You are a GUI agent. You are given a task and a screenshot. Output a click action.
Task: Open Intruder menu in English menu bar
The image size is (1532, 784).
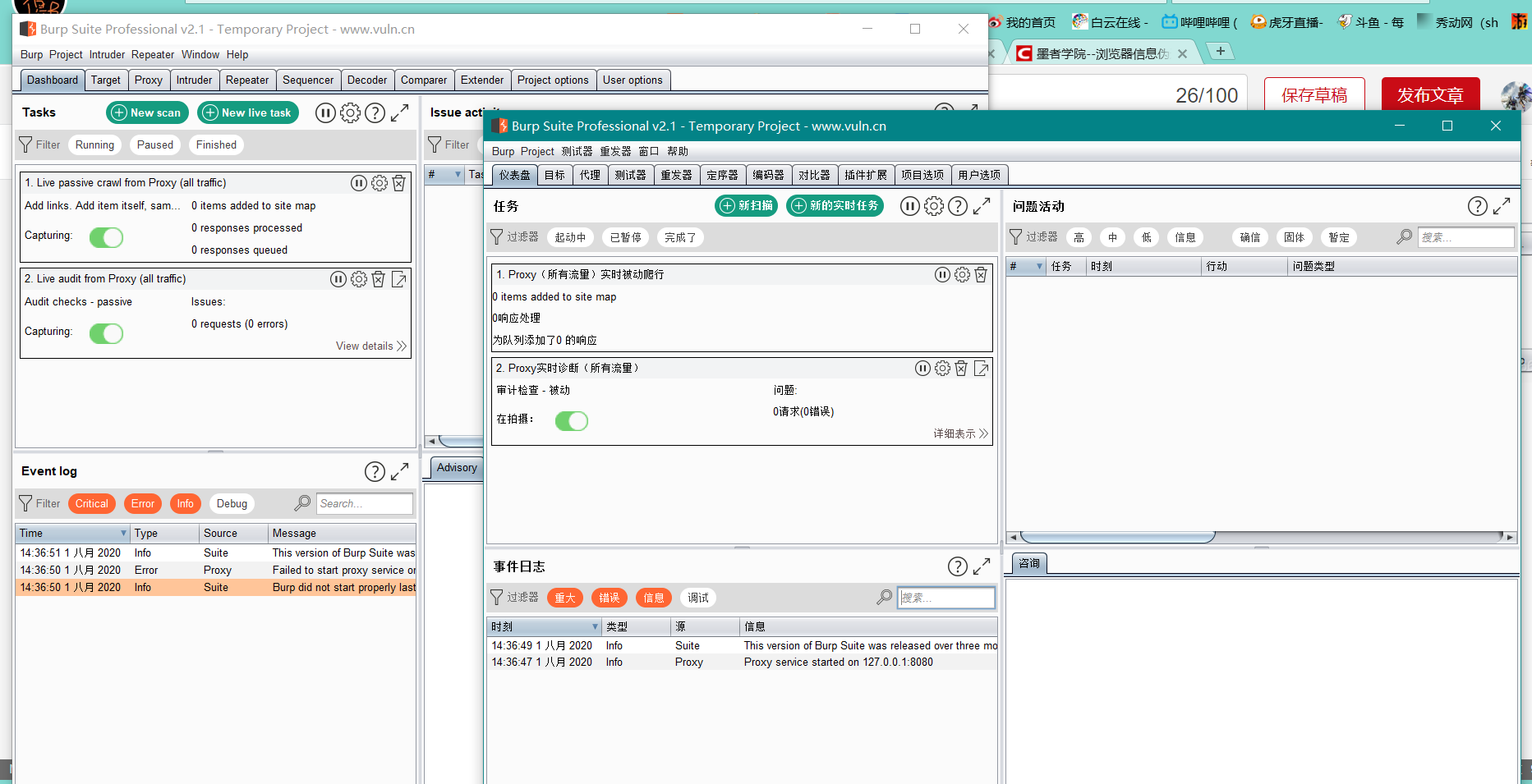[x=107, y=55]
